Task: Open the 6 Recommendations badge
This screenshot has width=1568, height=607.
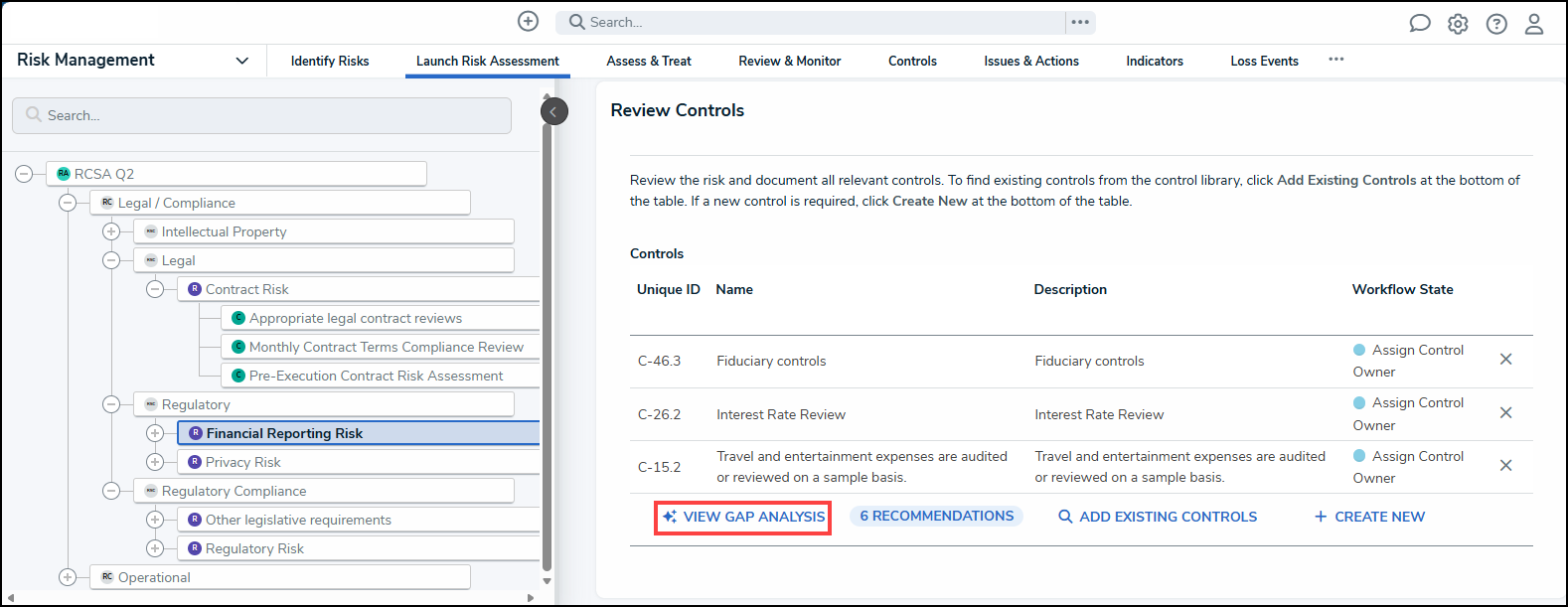Action: pyautogui.click(x=936, y=516)
